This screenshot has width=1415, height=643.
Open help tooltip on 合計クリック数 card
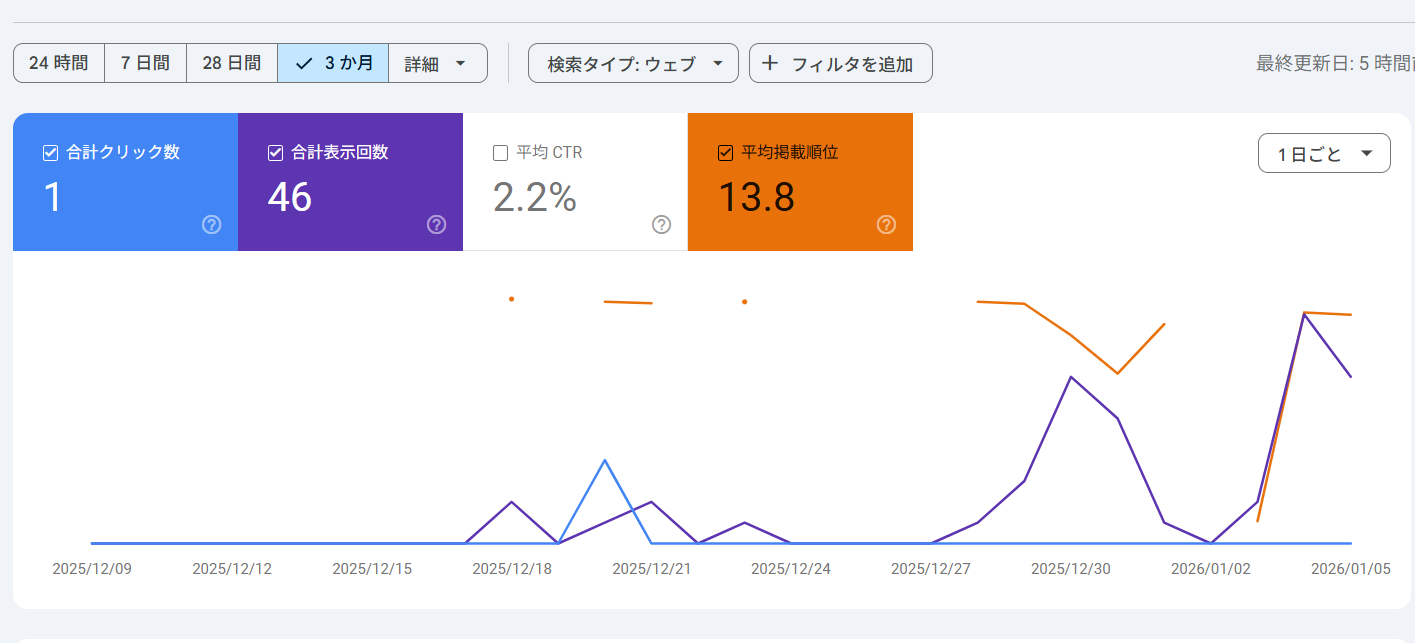(x=211, y=225)
